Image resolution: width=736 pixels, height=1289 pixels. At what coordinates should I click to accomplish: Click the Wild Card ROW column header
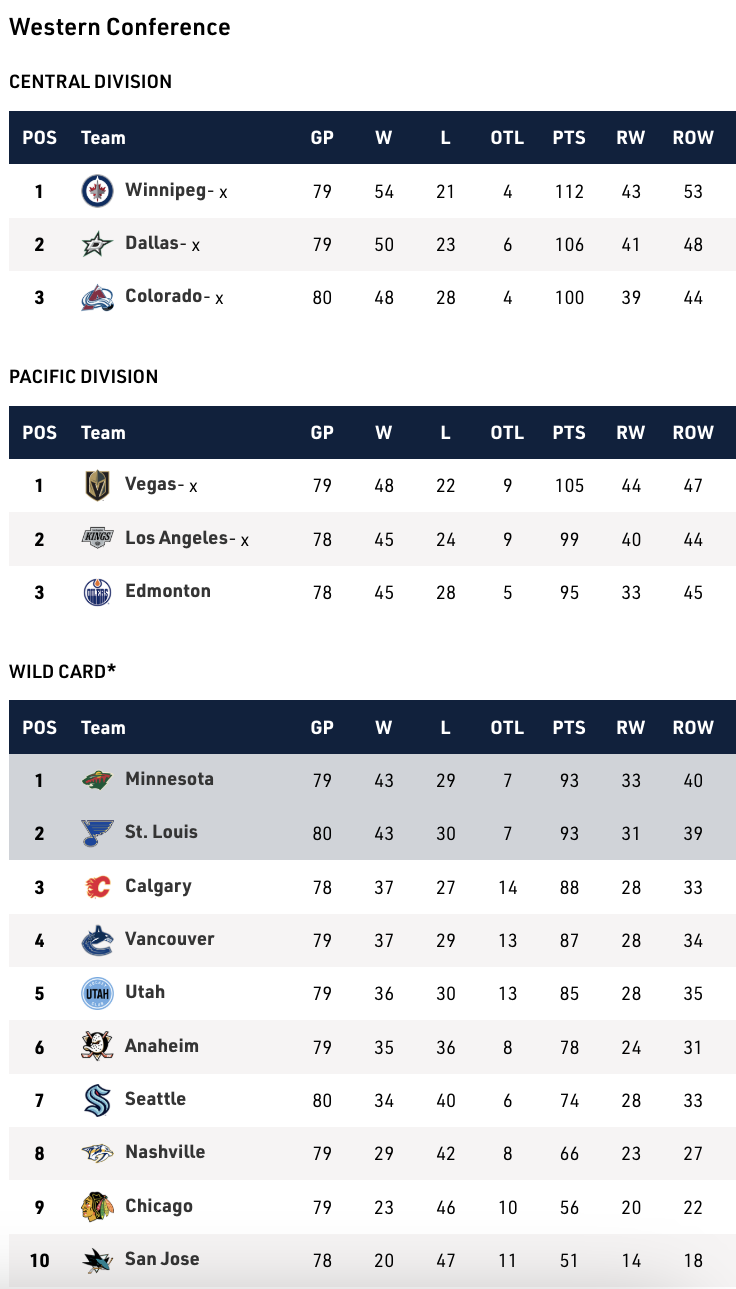tap(693, 727)
